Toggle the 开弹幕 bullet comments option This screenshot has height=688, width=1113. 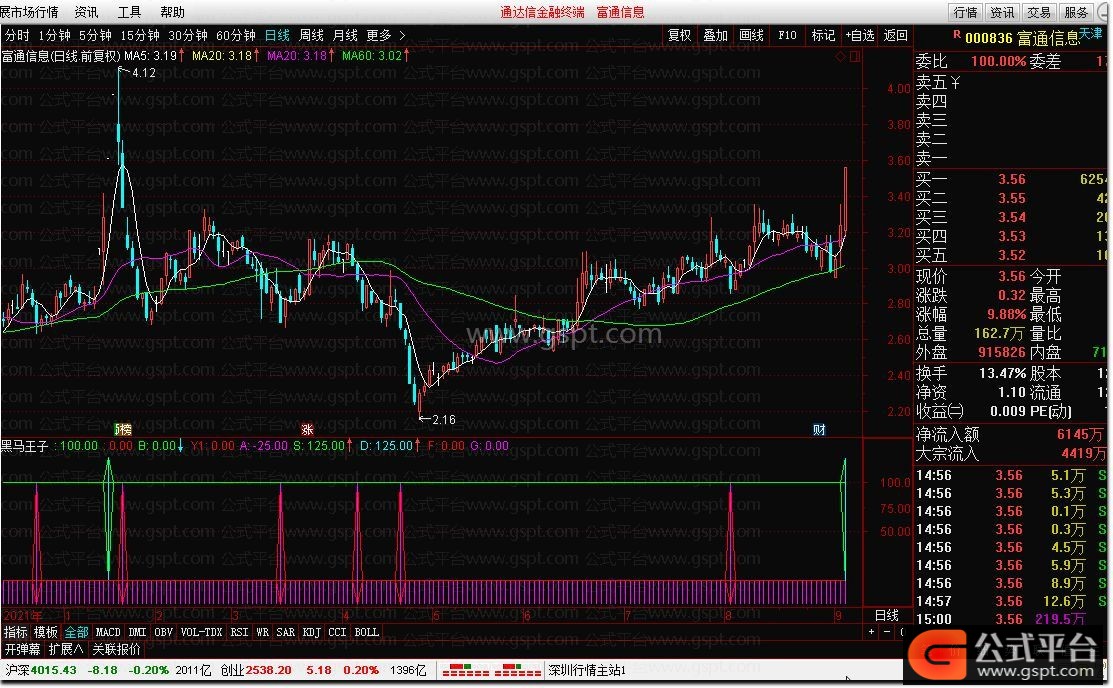[23, 649]
